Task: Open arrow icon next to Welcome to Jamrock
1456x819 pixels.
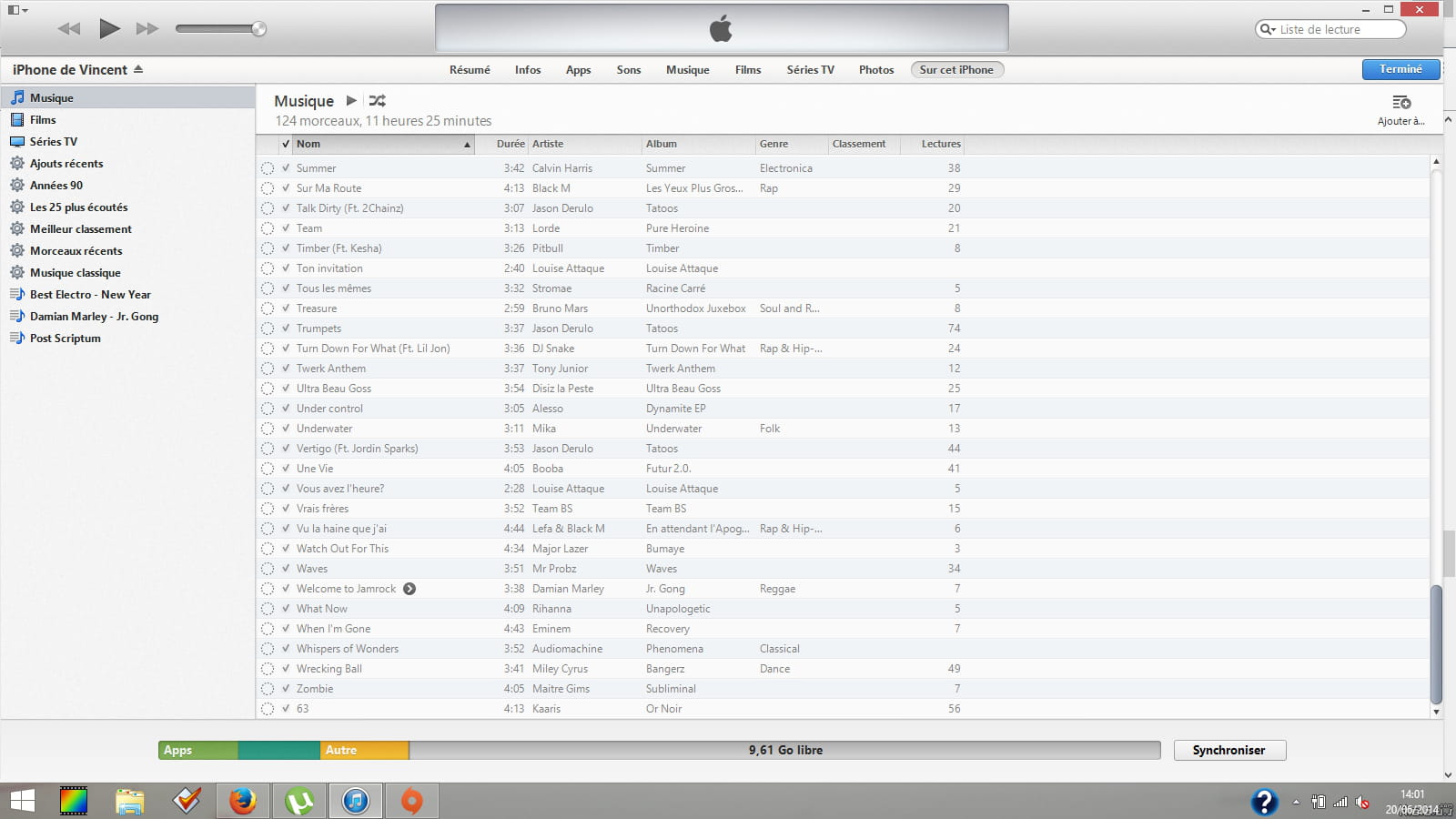Action: 409,589
